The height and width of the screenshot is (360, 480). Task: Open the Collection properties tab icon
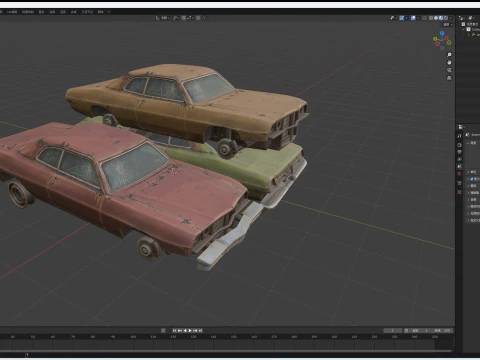pos(459,183)
